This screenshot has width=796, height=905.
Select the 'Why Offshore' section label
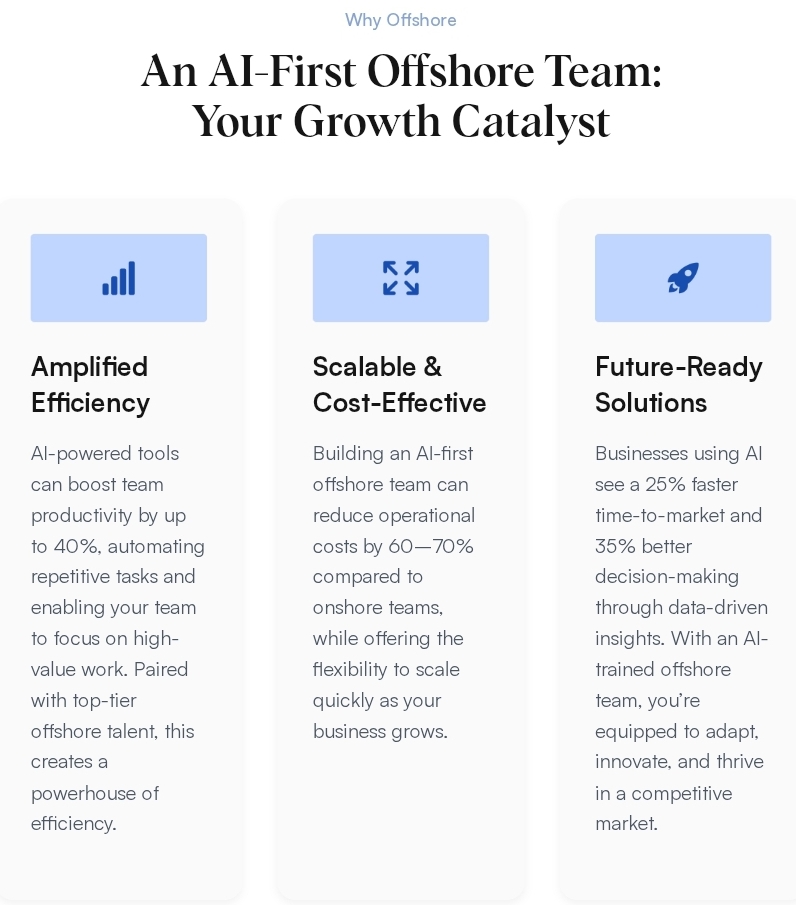(400, 20)
